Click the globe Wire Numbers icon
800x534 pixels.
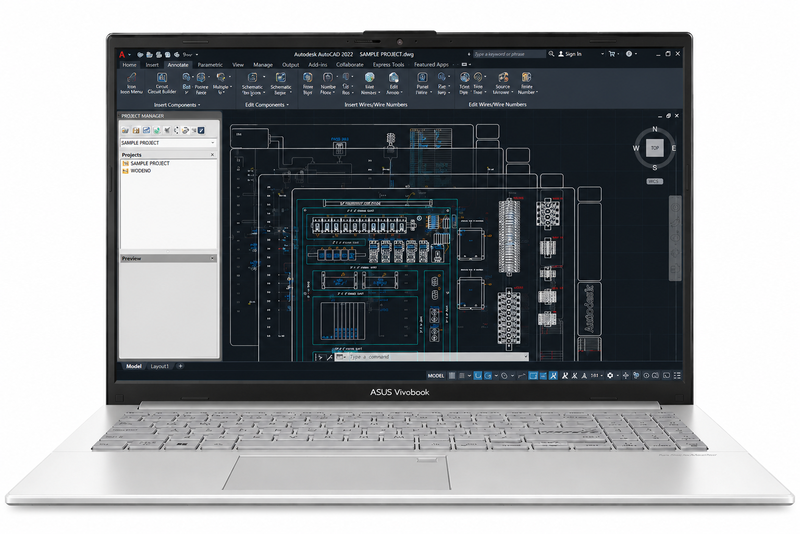pos(369,77)
